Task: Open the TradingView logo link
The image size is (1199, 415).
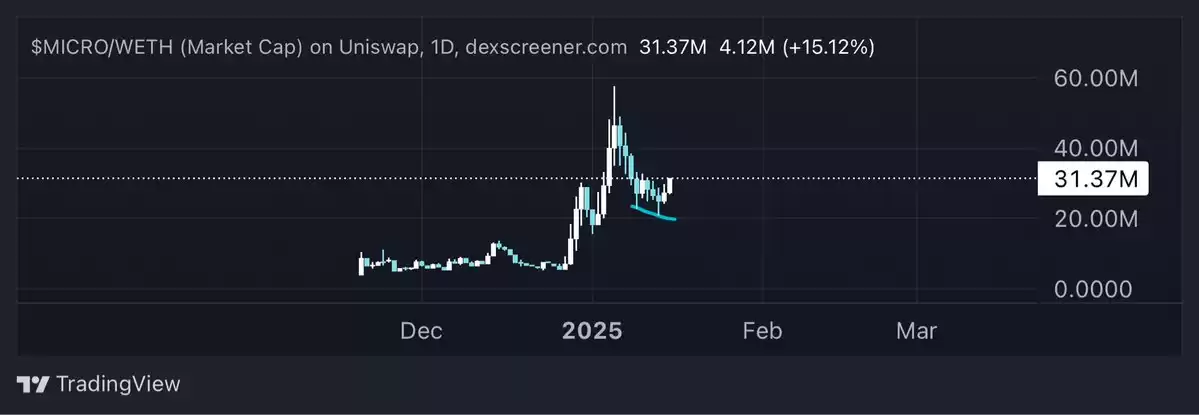Action: pos(98,384)
